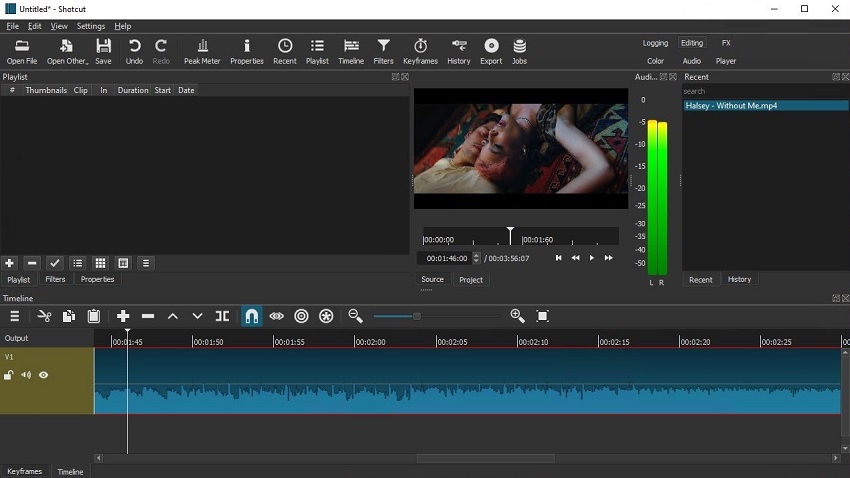Mute the V1 track audio
850x478 pixels.
click(x=26, y=375)
